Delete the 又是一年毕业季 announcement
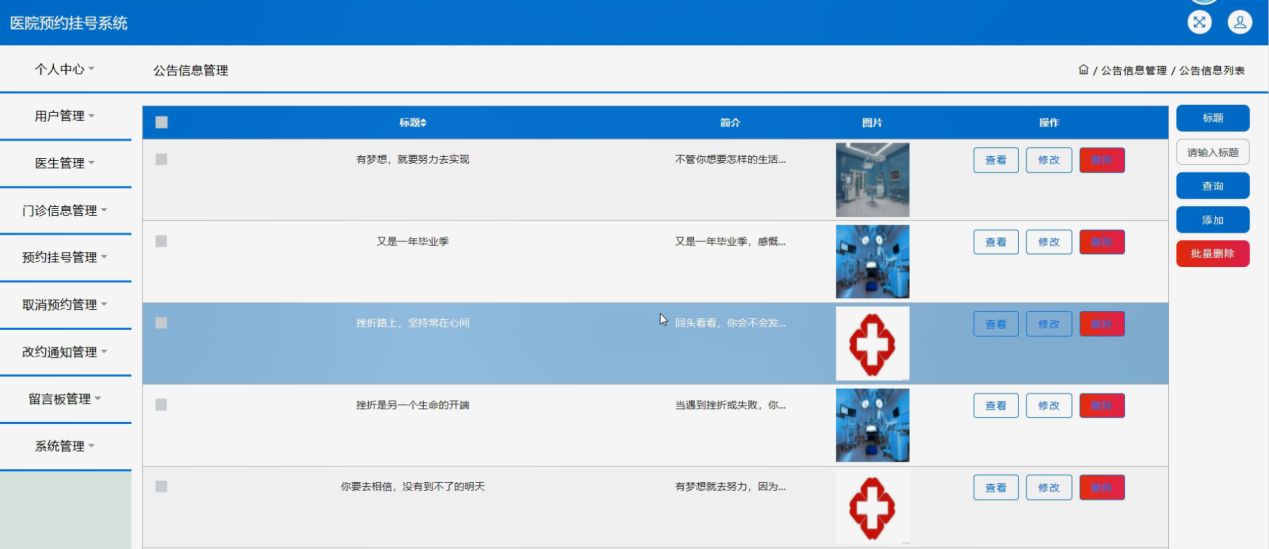Image resolution: width=1269 pixels, height=549 pixels. [x=1102, y=242]
